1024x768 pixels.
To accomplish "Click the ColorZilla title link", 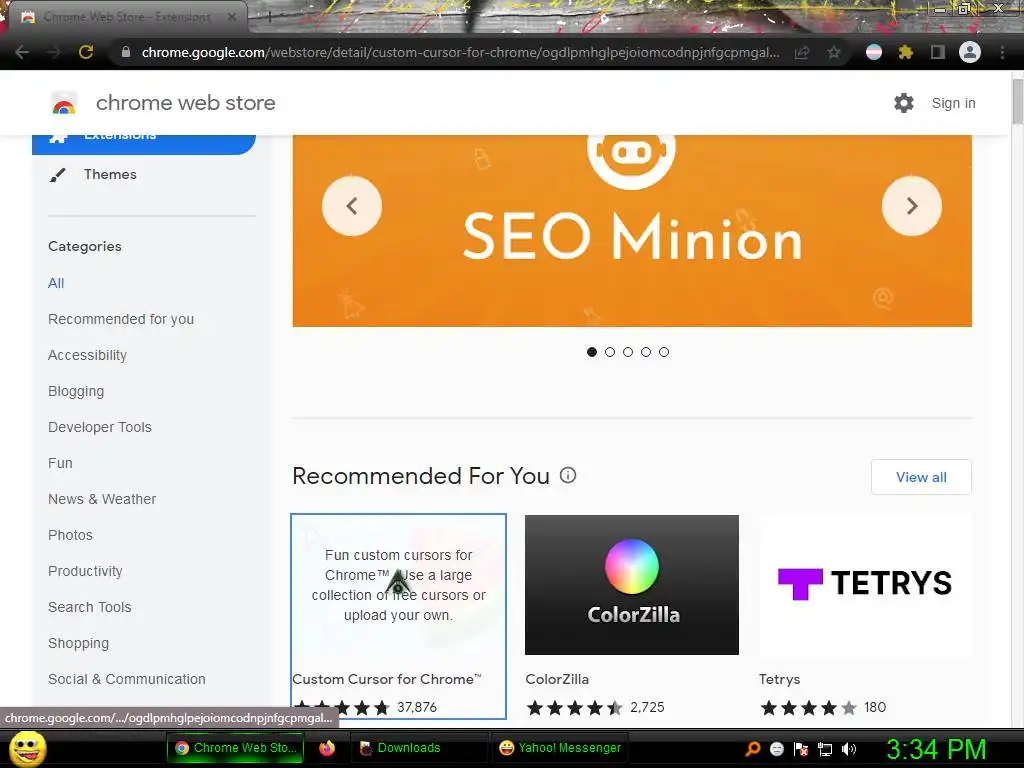I will [x=557, y=679].
